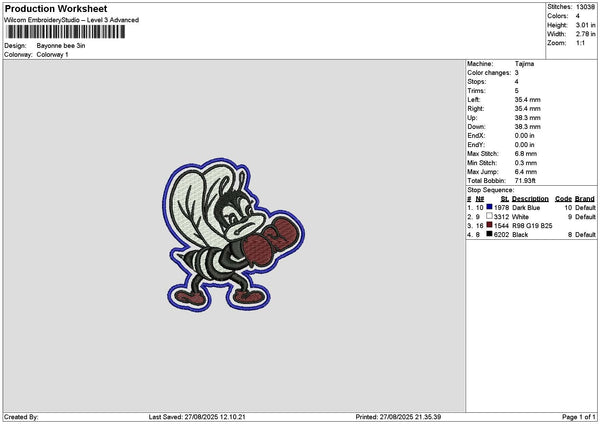Click the Max Stitch value '6.8 mm'
Viewport: 600px width, 424px height.
coord(526,154)
